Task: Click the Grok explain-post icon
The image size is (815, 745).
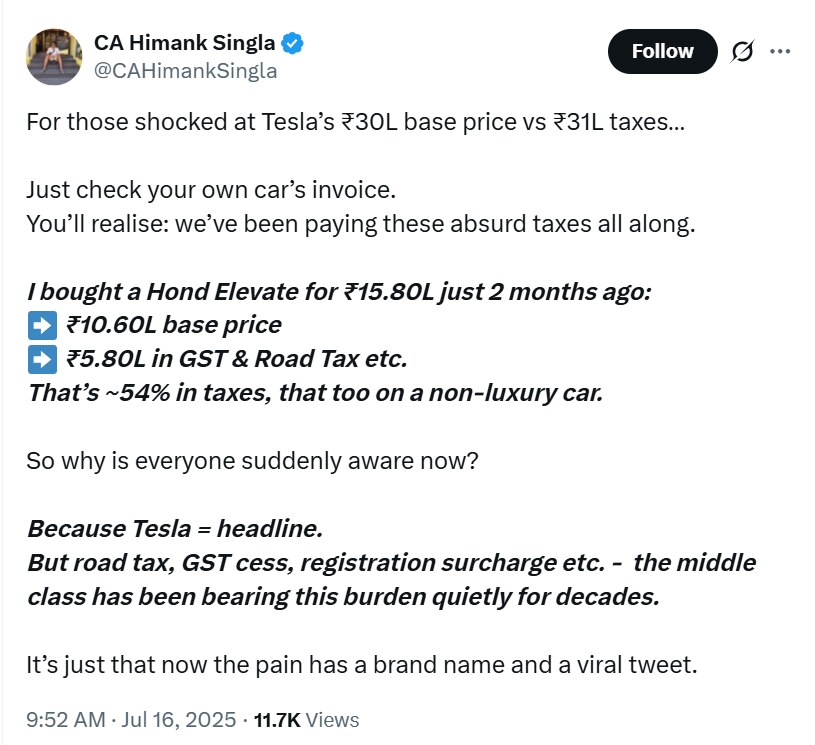Action: click(x=742, y=51)
